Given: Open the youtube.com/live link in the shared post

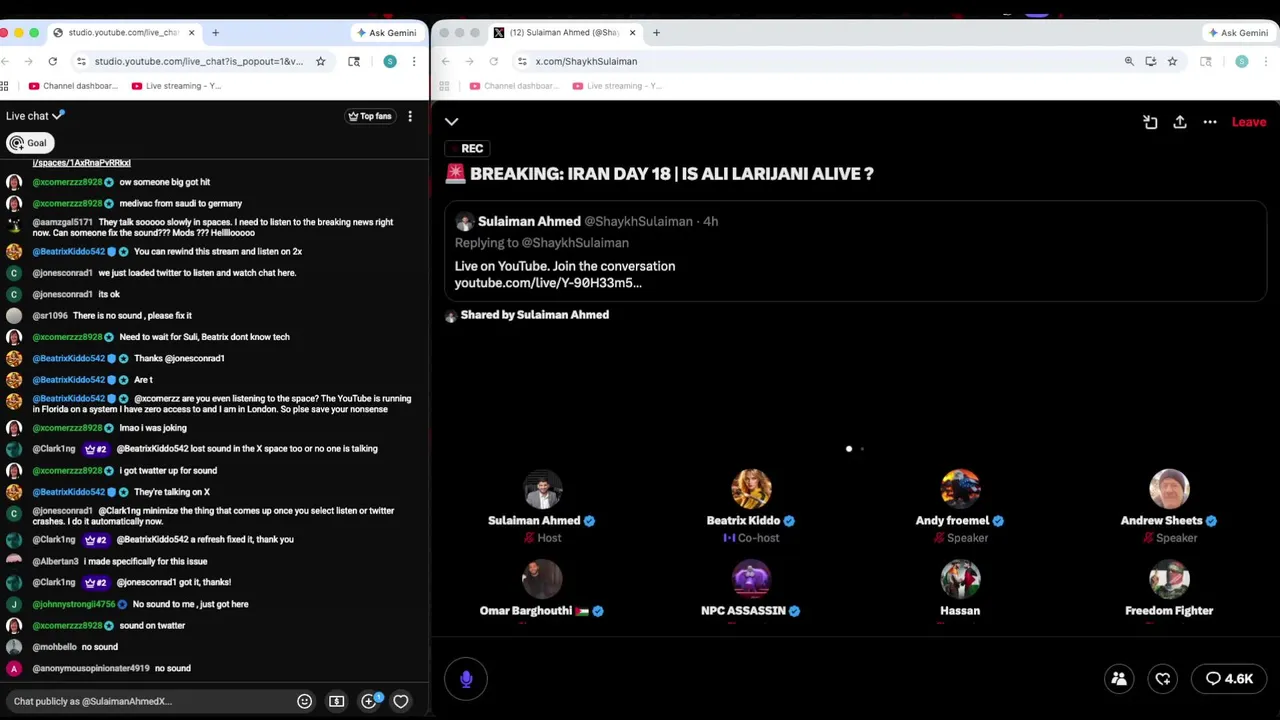Looking at the screenshot, I should pos(548,283).
